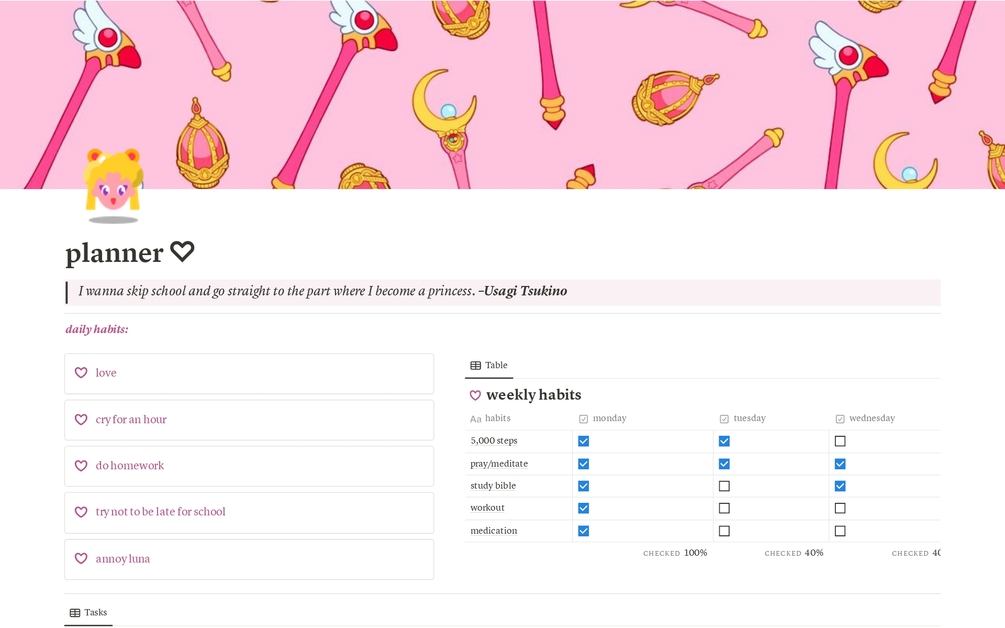Uncheck wednesday for pray/meditate
This screenshot has height=628, width=1005.
tap(840, 463)
